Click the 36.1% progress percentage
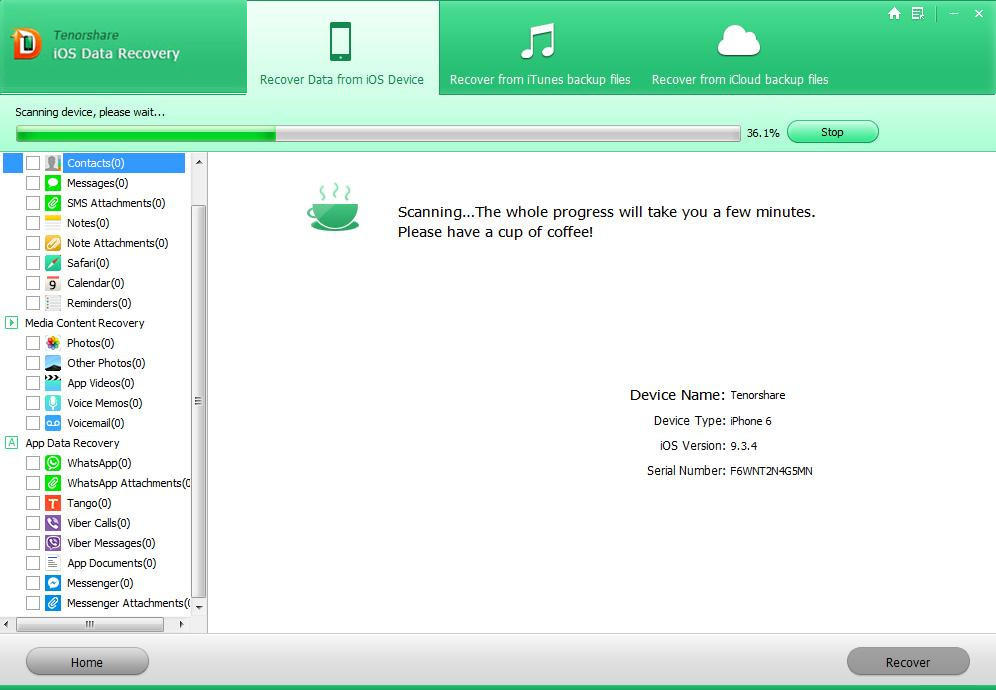Viewport: 996px width, 690px height. coord(763,133)
